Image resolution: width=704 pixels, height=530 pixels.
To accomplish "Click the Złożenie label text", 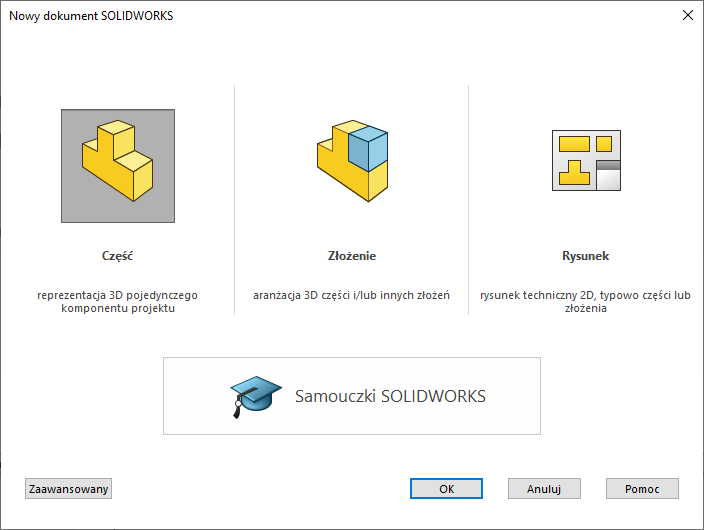I will click(x=352, y=256).
